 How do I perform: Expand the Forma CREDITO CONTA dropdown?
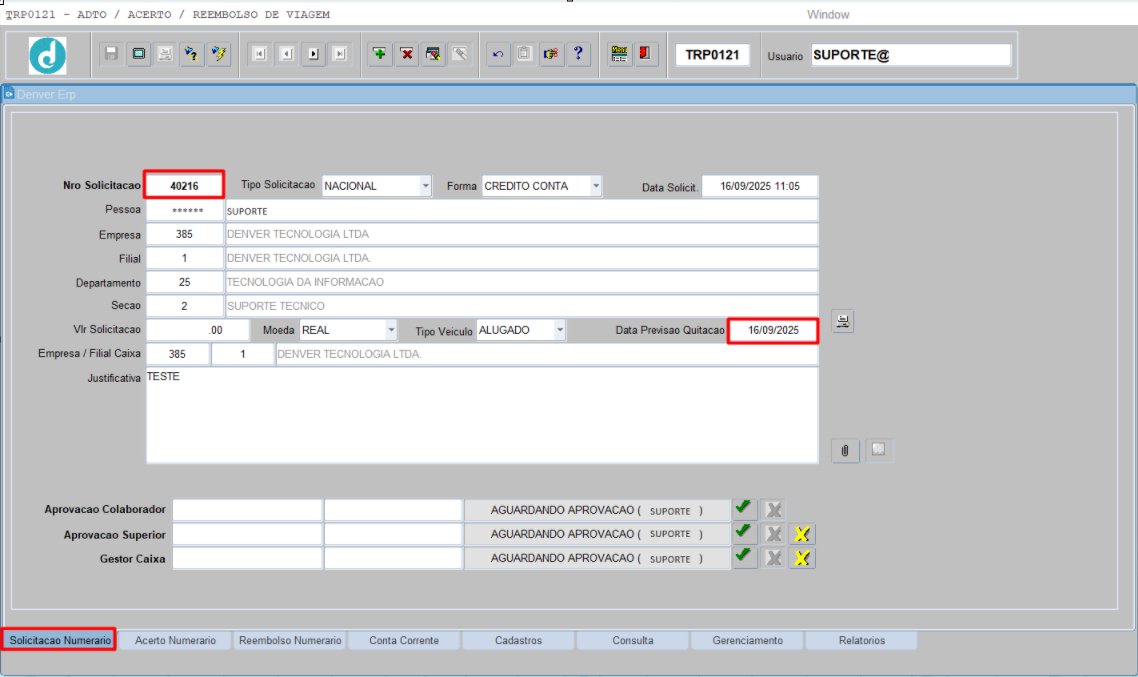point(596,186)
